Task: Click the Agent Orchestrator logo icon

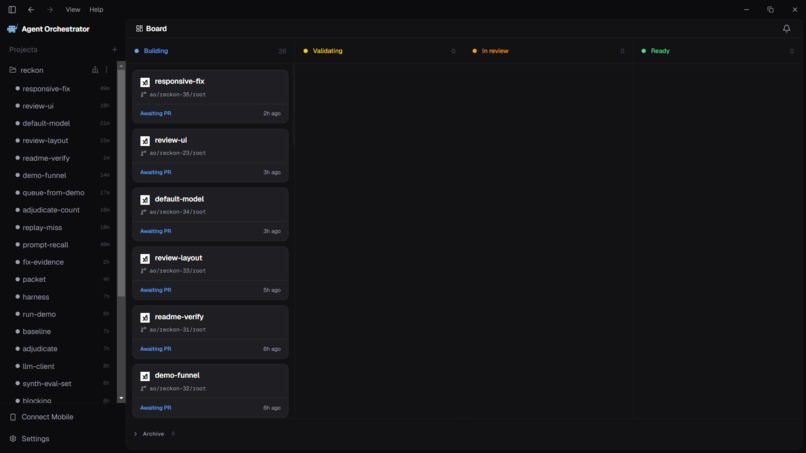Action: point(12,29)
